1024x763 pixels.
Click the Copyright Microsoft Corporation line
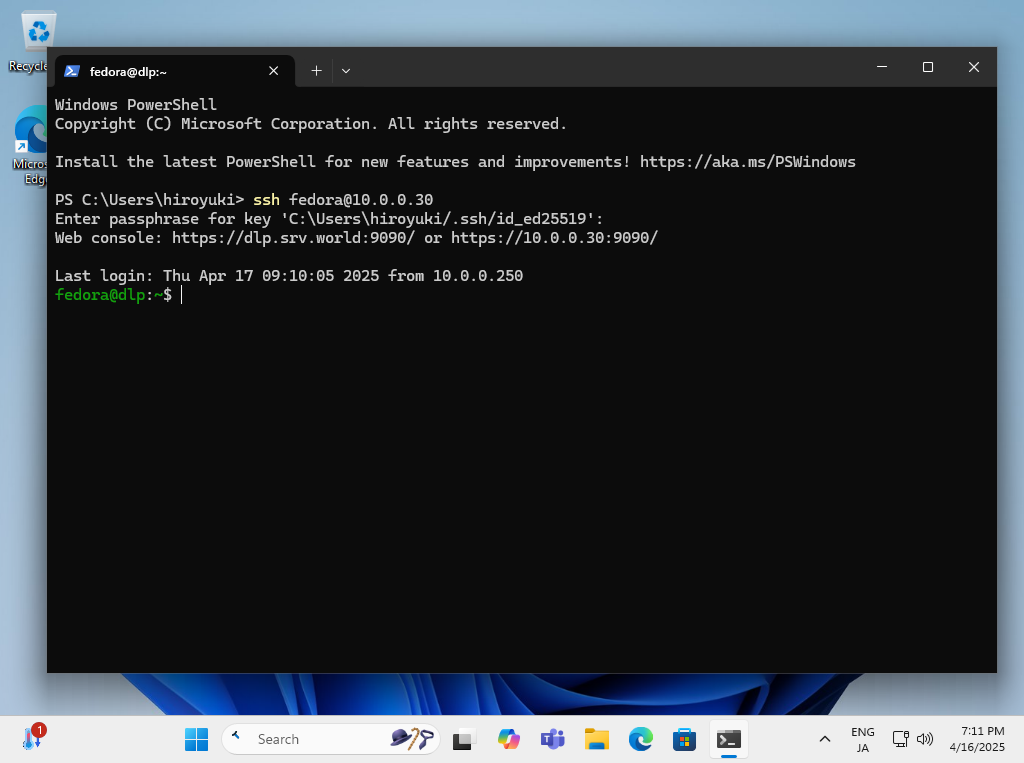click(311, 124)
